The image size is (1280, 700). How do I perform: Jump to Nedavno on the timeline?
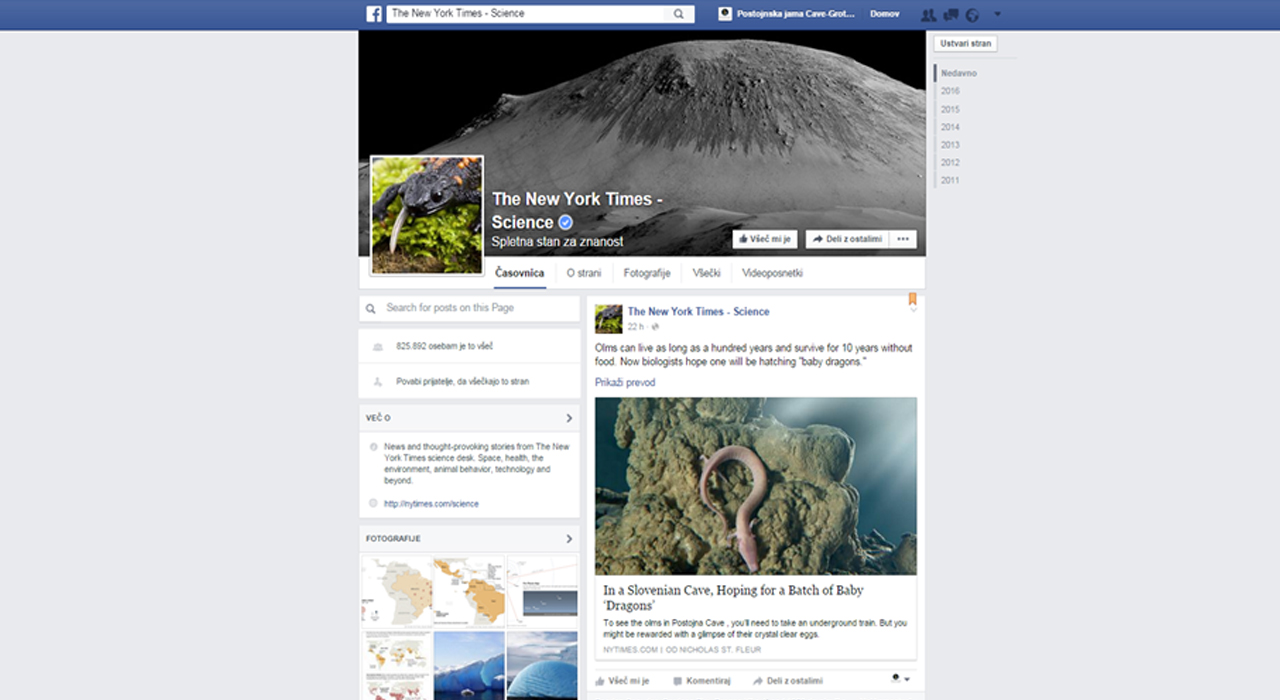coord(958,74)
